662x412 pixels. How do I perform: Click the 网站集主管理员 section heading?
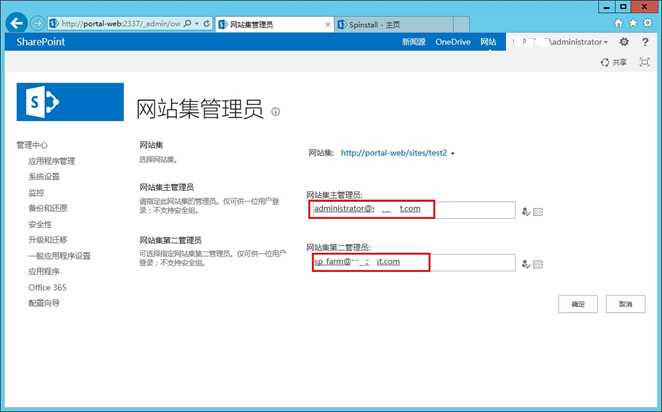coord(166,187)
